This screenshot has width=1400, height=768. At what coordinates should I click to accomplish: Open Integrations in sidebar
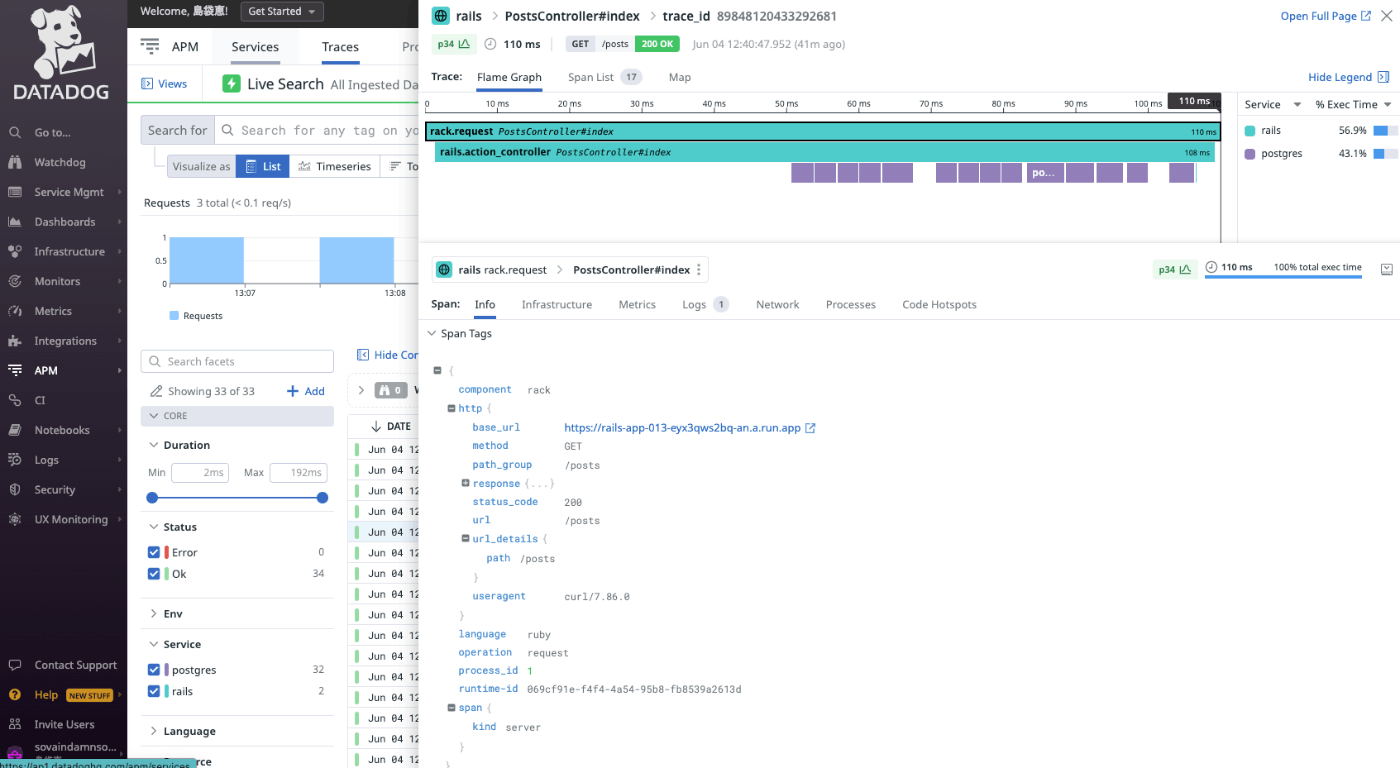(65, 341)
